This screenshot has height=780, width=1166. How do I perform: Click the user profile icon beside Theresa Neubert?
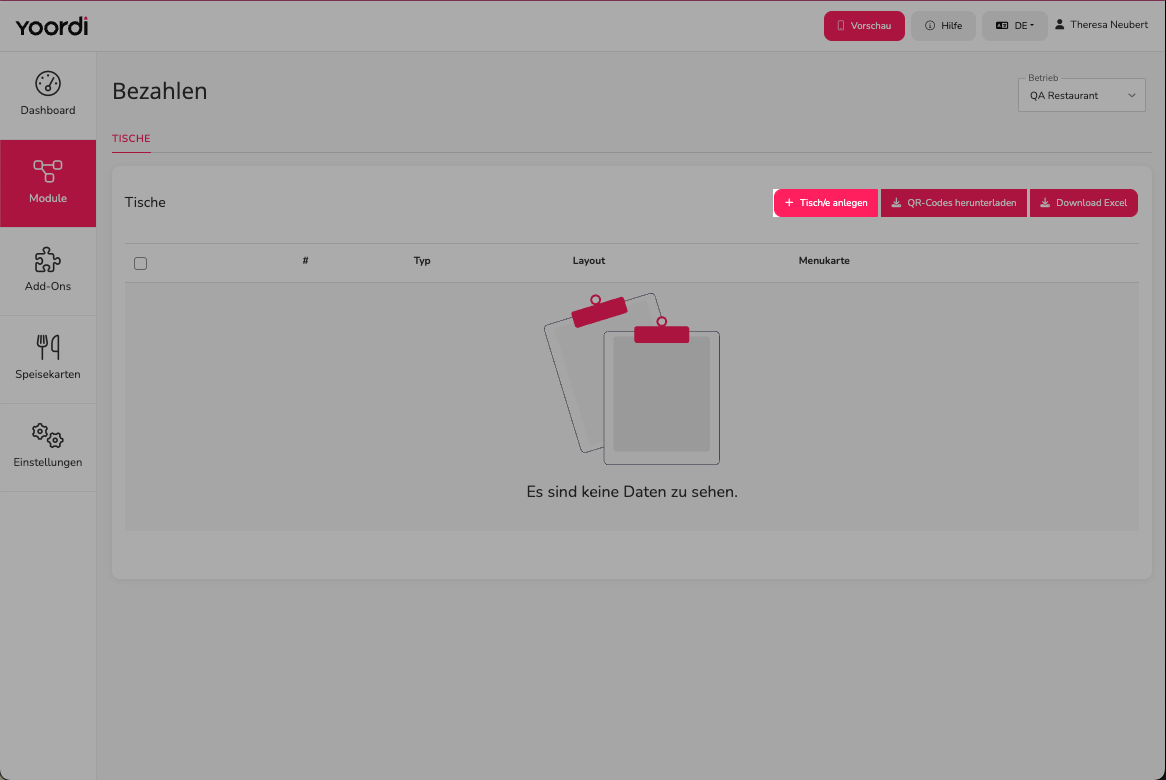(x=1060, y=25)
